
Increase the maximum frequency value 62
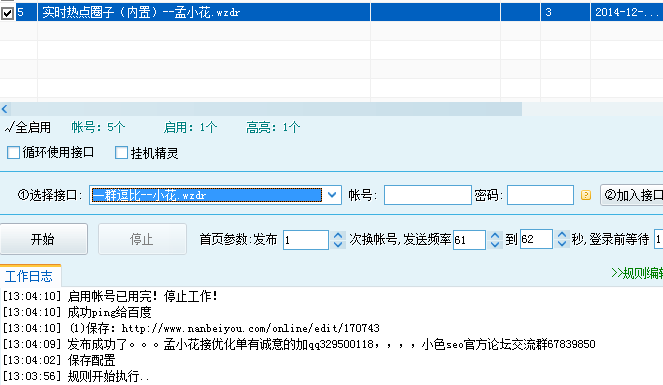click(x=562, y=235)
